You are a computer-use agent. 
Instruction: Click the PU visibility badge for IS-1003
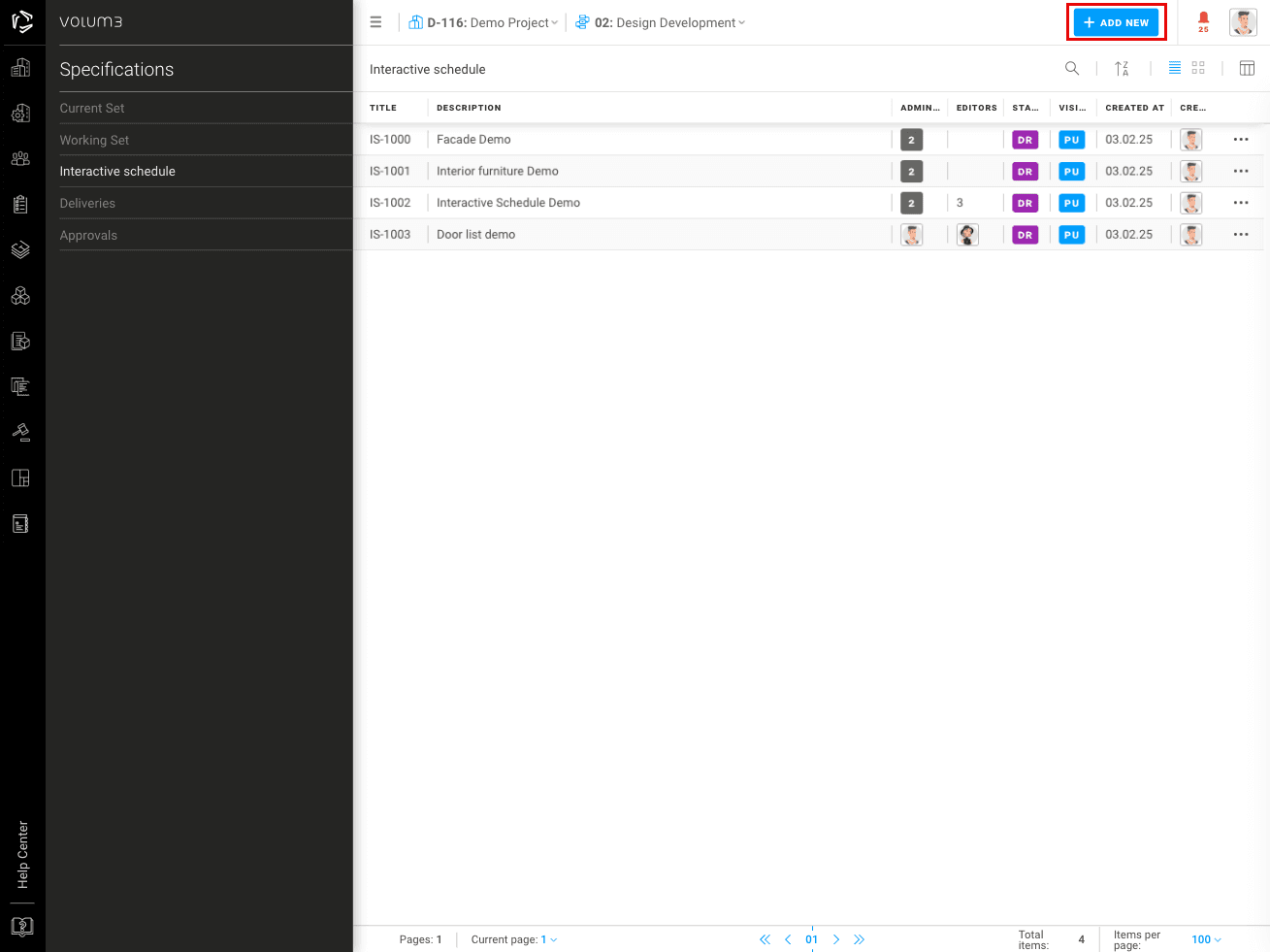(x=1072, y=235)
